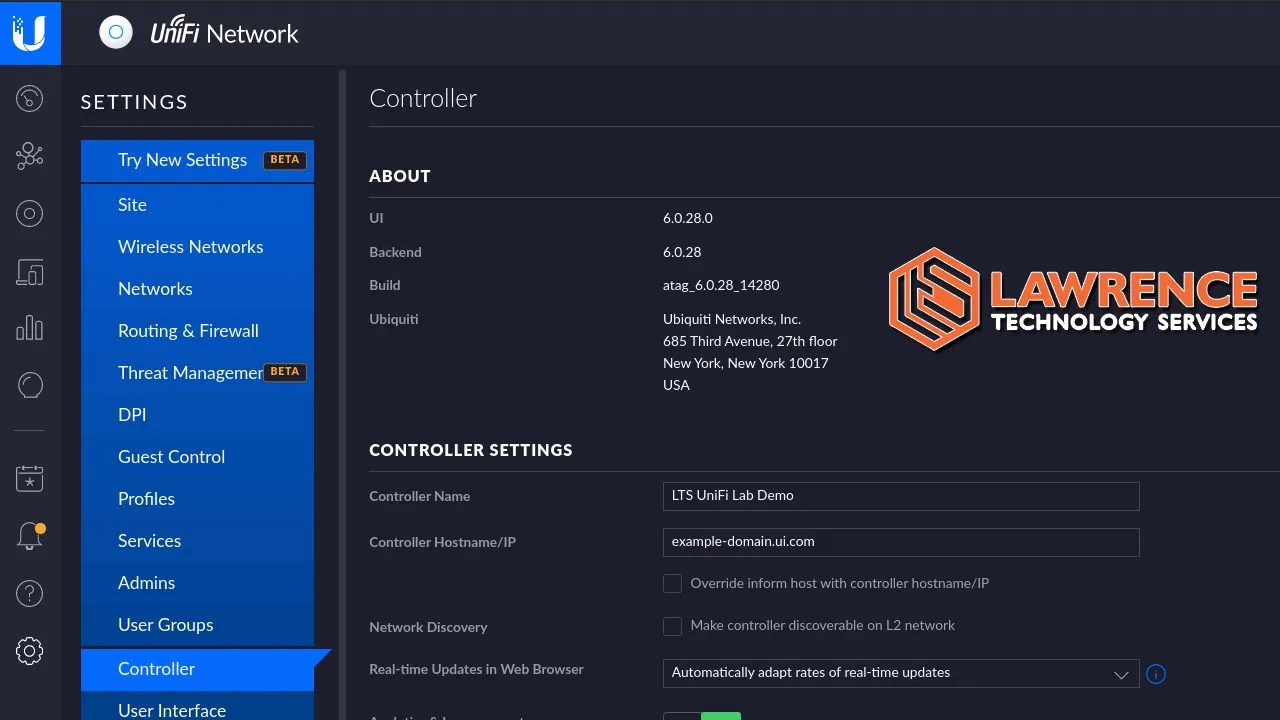
Task: Click the Controller Name input field
Action: (x=901, y=496)
